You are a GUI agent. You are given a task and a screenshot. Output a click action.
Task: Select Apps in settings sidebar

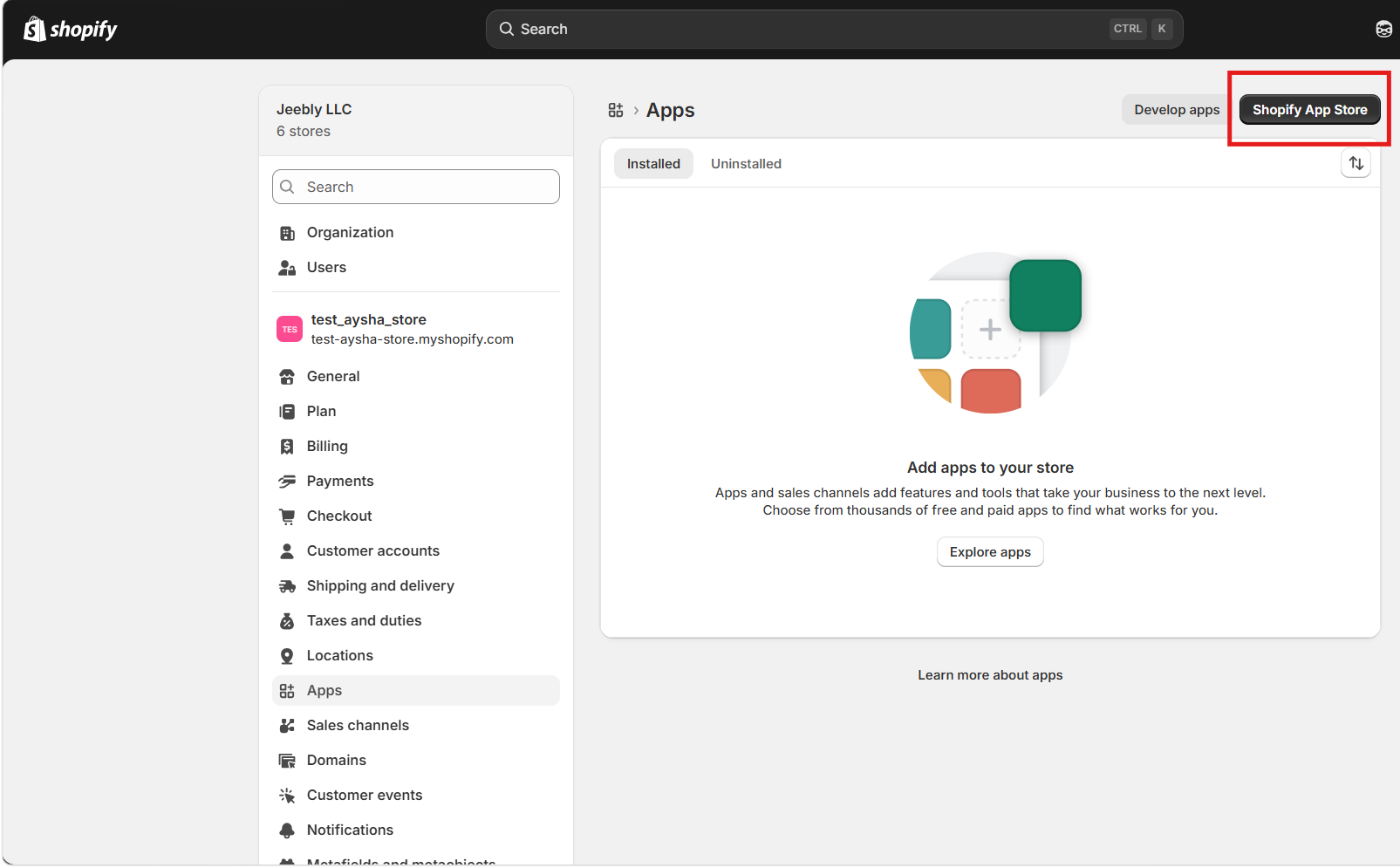[416, 690]
